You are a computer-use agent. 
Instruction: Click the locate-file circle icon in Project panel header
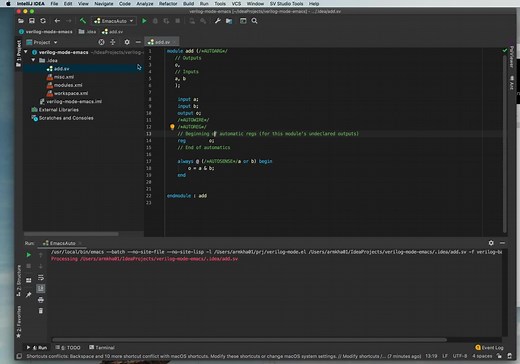tap(101, 42)
